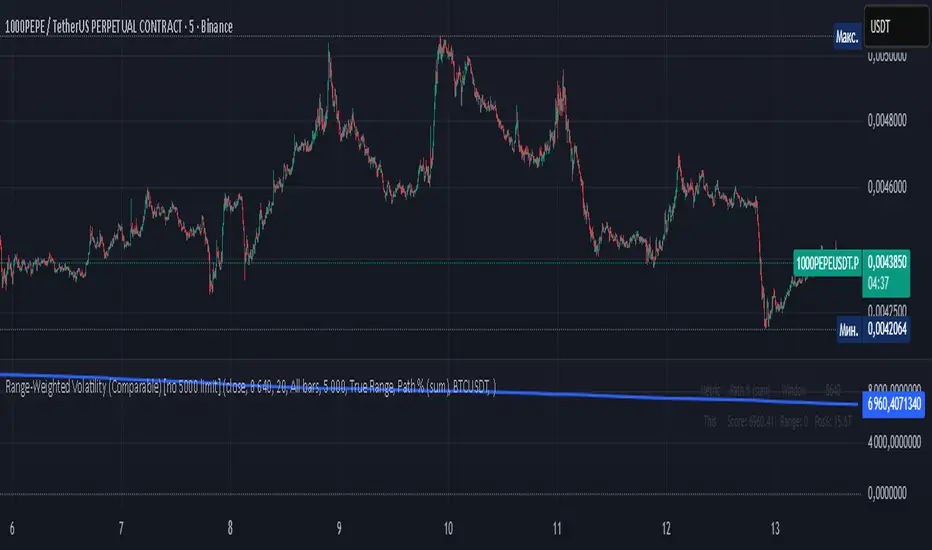The height and width of the screenshot is (550, 932).
Task: Open the USDT currency selector box
Action: [x=896, y=26]
